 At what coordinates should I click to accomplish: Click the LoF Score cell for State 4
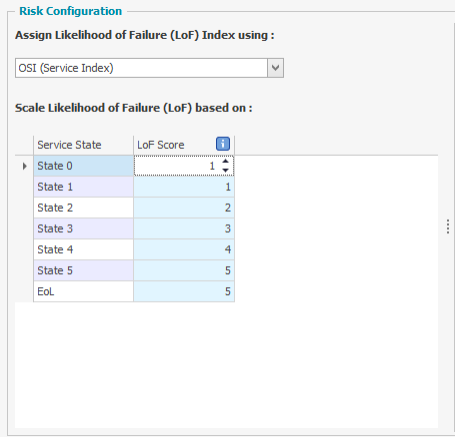pos(184,249)
